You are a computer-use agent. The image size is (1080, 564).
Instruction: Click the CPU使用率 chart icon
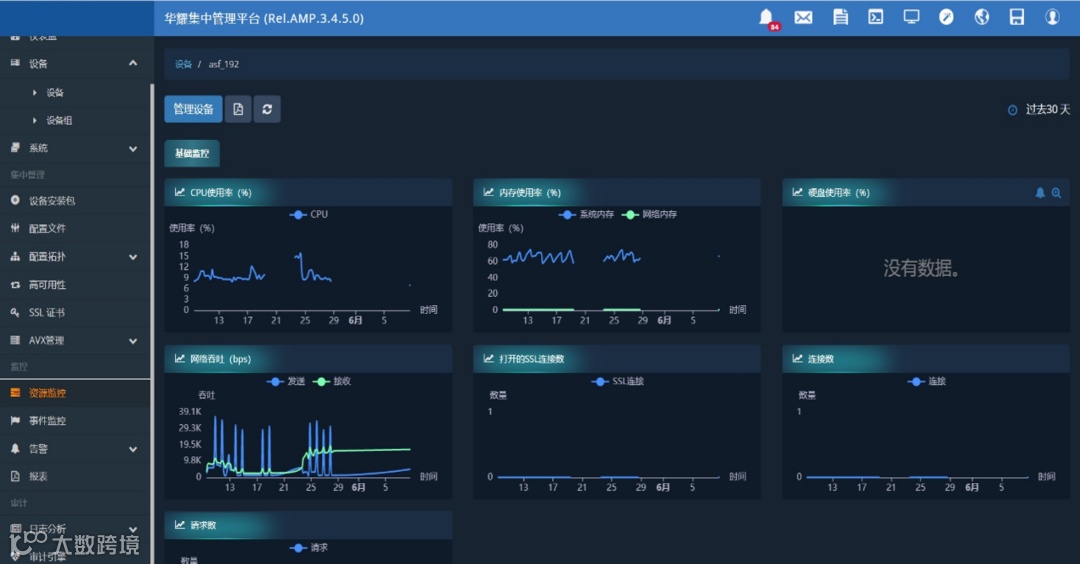pos(180,192)
